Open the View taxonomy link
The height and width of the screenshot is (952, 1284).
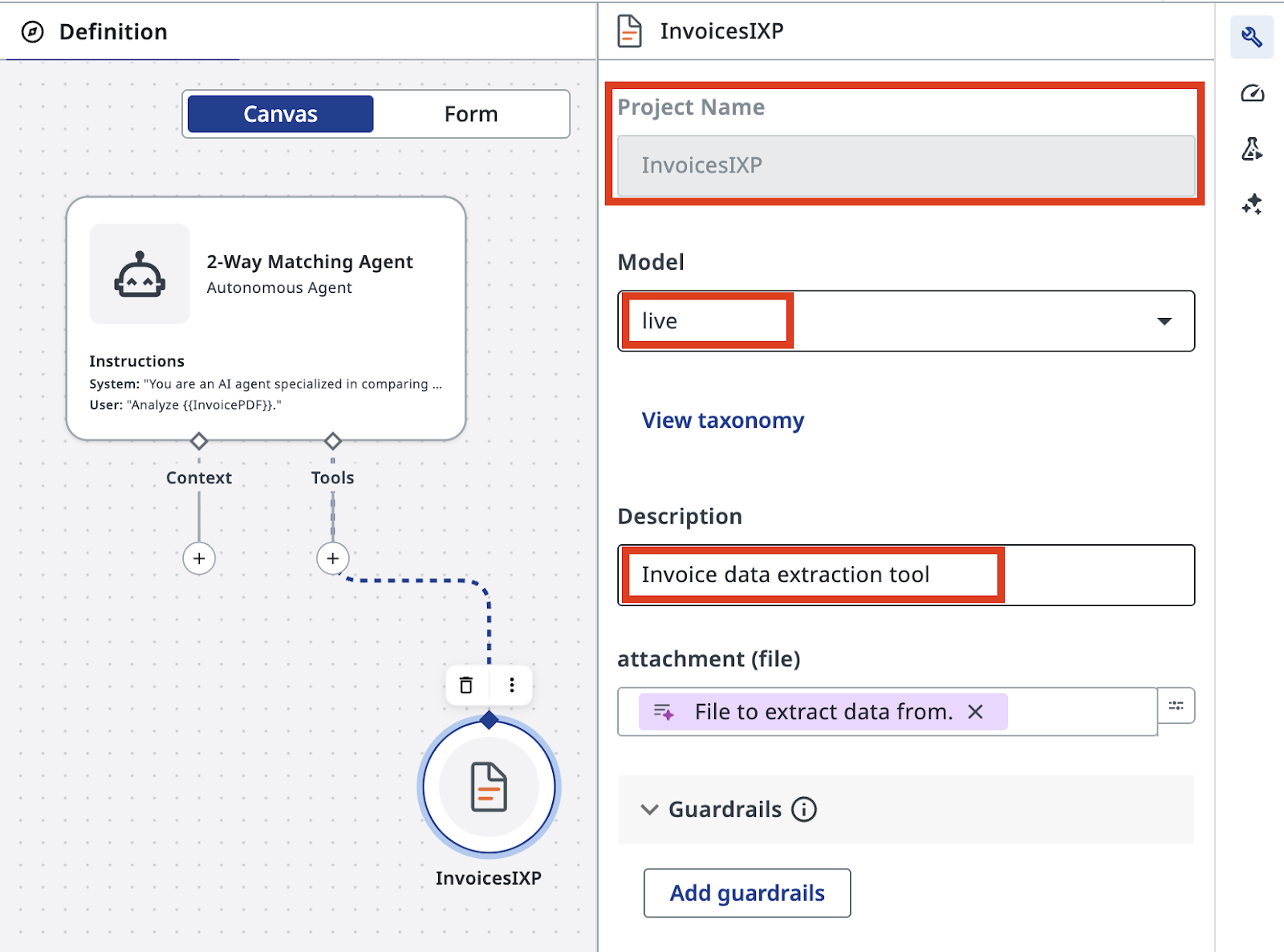coord(722,421)
